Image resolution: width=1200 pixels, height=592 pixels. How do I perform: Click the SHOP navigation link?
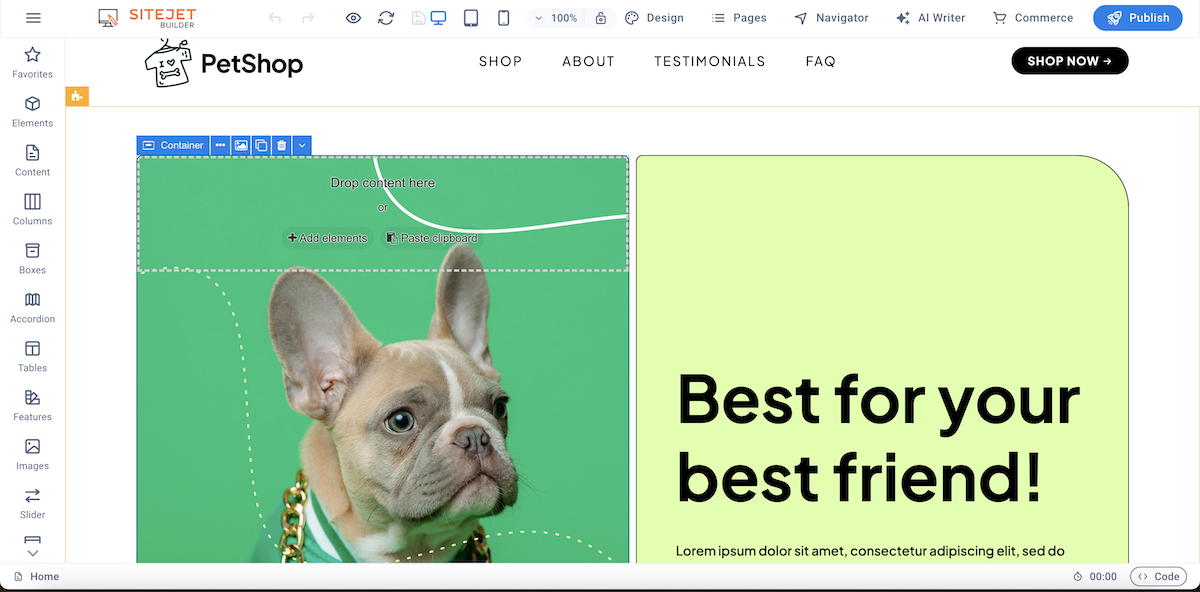500,61
